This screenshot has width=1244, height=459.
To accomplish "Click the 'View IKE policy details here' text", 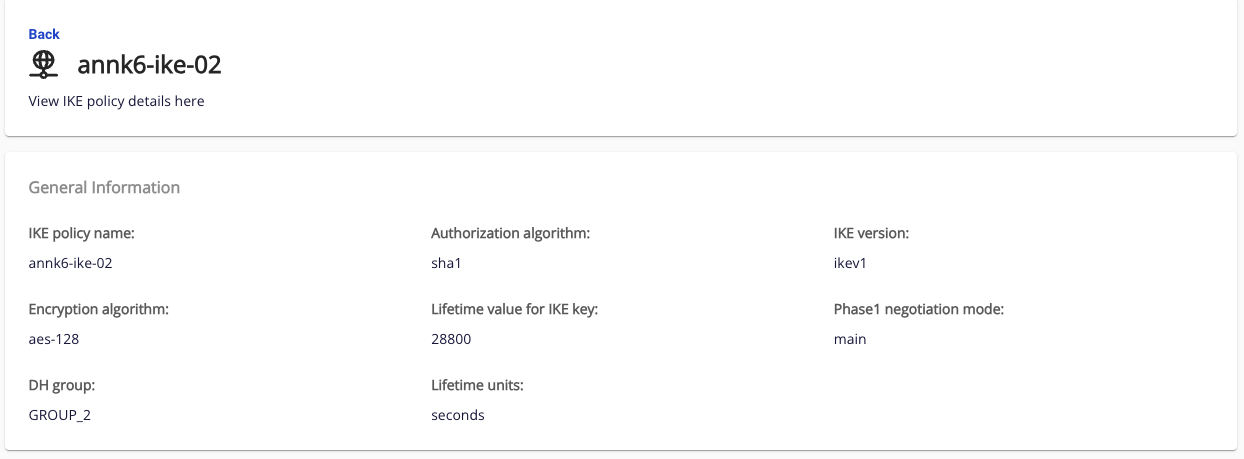I will 116,101.
